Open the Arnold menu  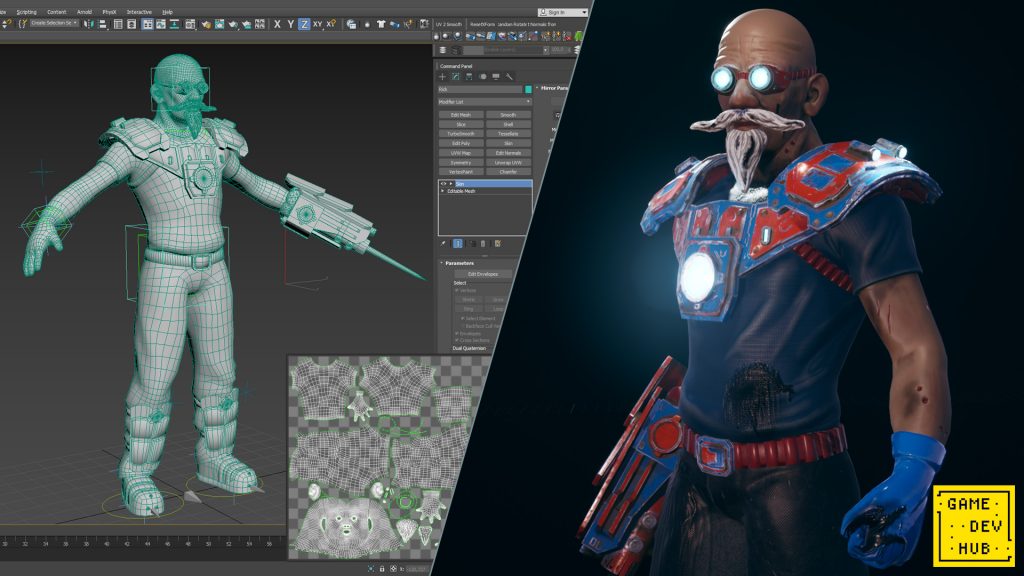pyautogui.click(x=85, y=13)
